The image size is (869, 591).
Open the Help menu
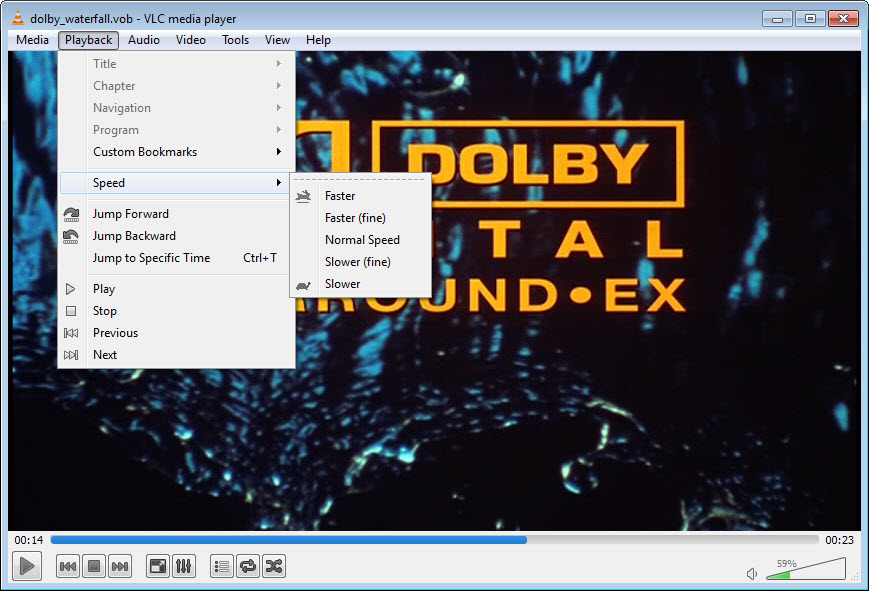318,40
